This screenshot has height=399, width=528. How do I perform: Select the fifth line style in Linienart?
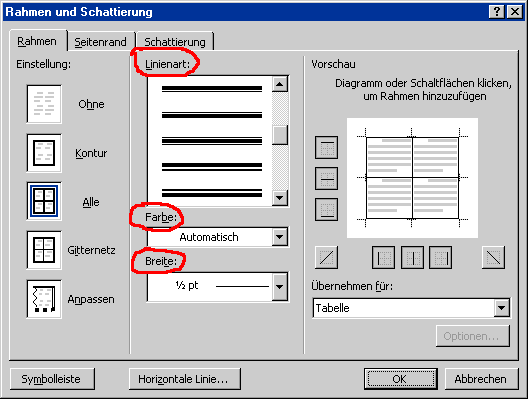(x=212, y=193)
